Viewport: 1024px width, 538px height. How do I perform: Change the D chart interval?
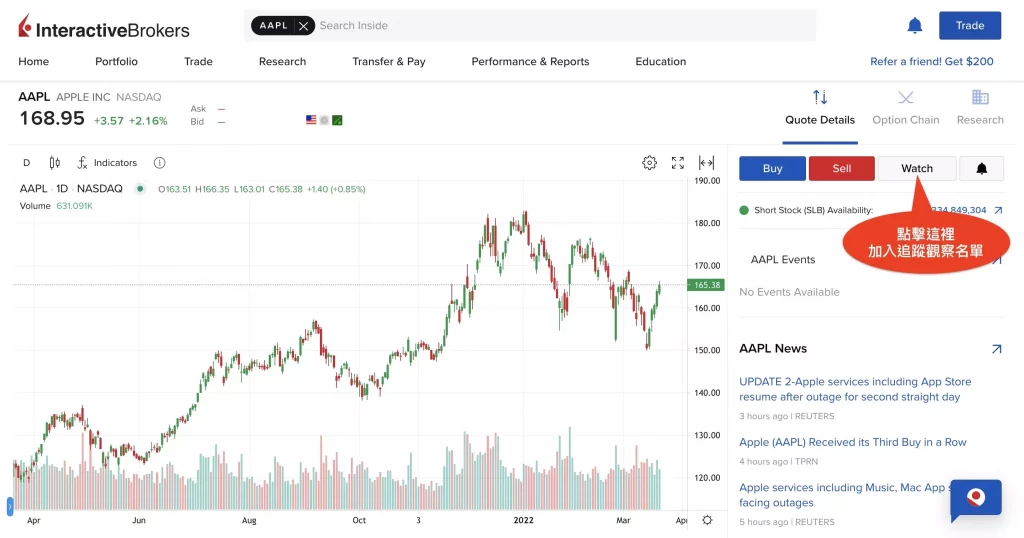tap(27, 163)
